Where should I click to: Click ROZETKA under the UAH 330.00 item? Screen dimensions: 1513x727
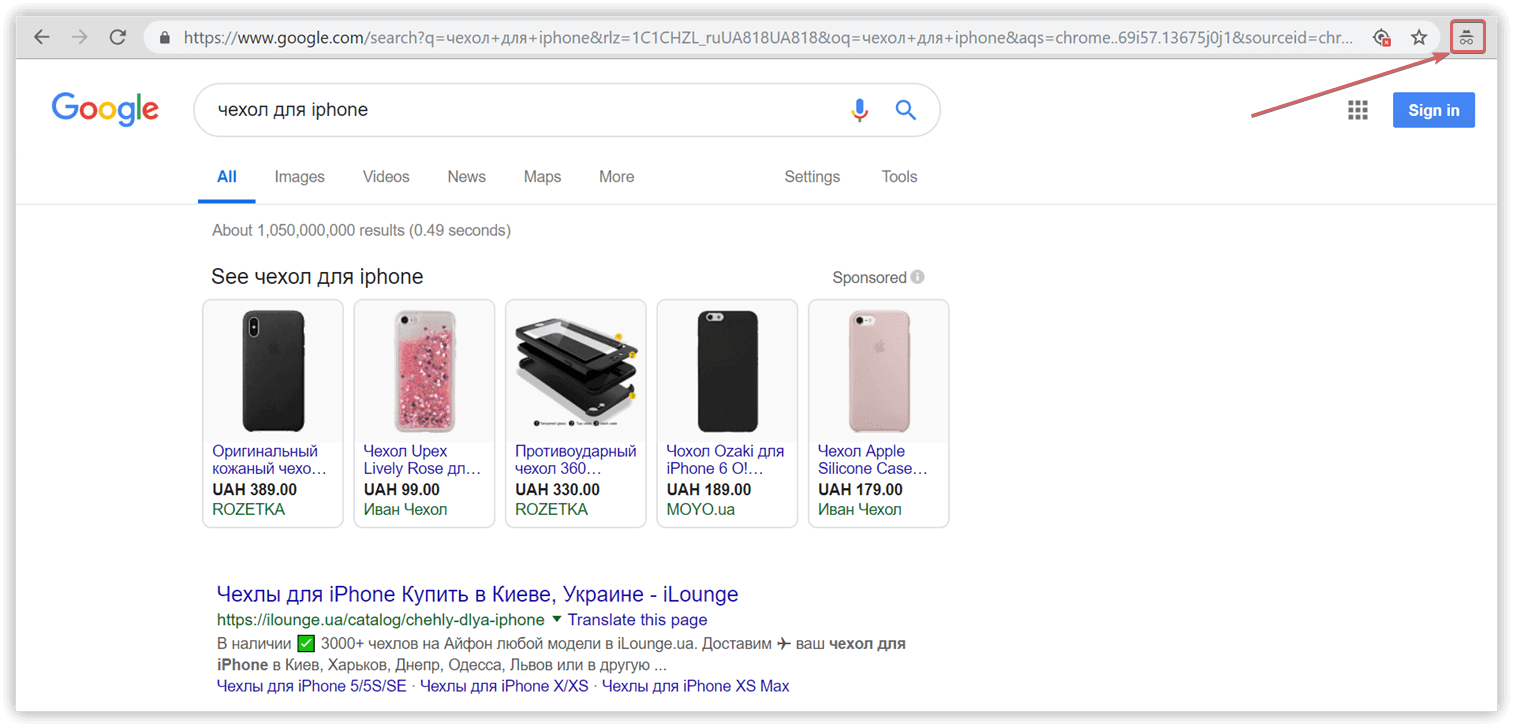click(x=552, y=510)
